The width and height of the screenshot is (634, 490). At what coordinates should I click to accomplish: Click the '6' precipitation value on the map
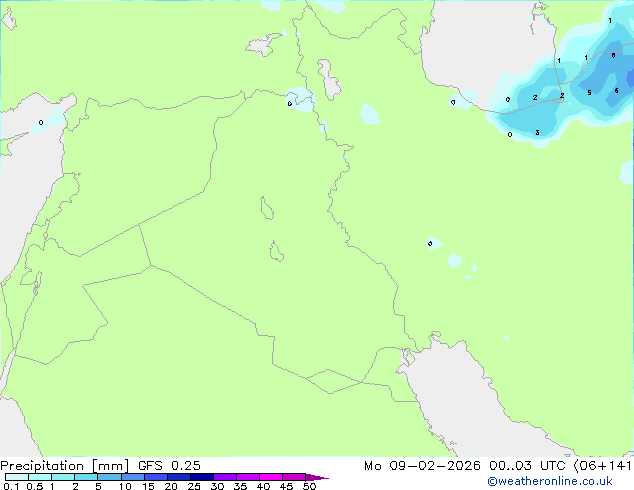click(616, 91)
